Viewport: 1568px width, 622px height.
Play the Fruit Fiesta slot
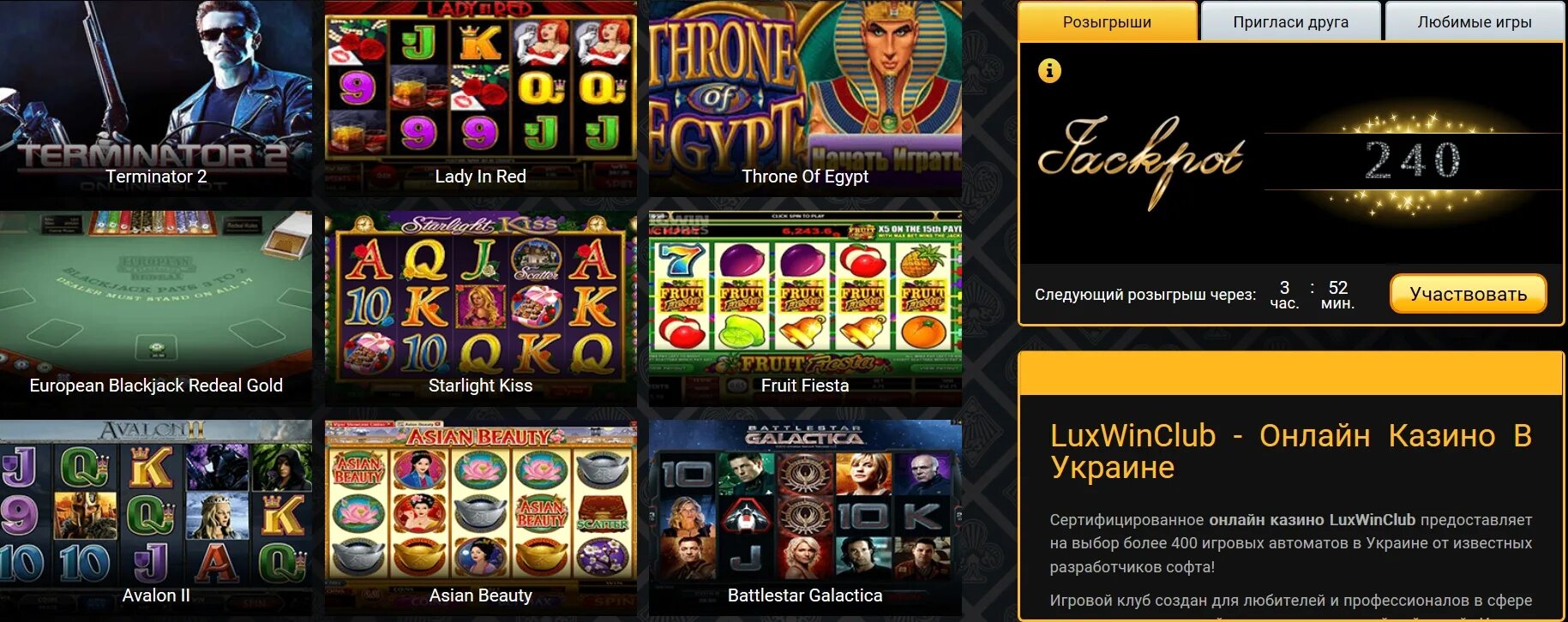[x=805, y=308]
